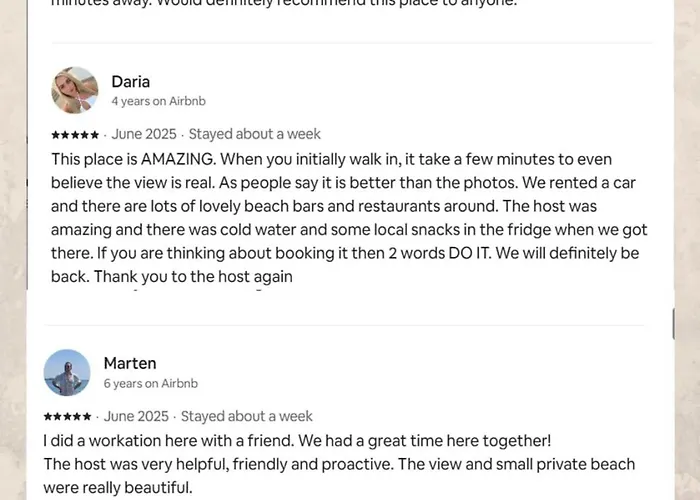Open Daria's profile photo
Viewport: 700px width, 500px height.
(x=74, y=90)
